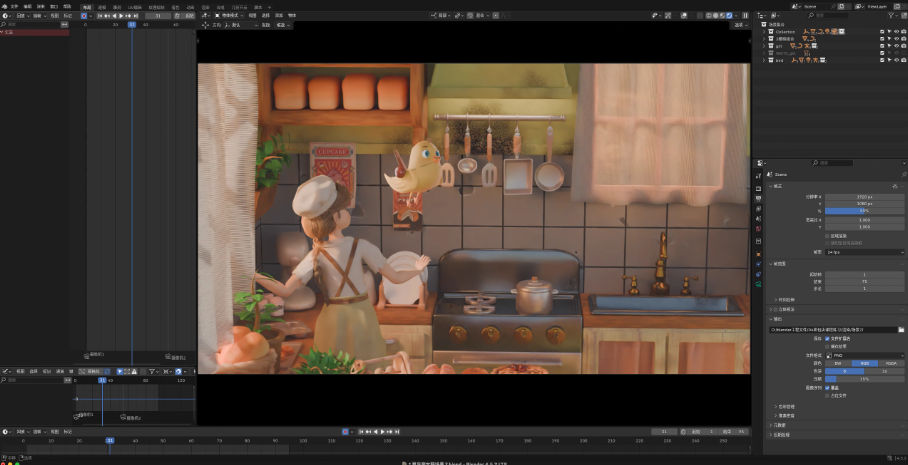Click the Blender logo menu icon
The width and height of the screenshot is (908, 465).
[4, 6]
